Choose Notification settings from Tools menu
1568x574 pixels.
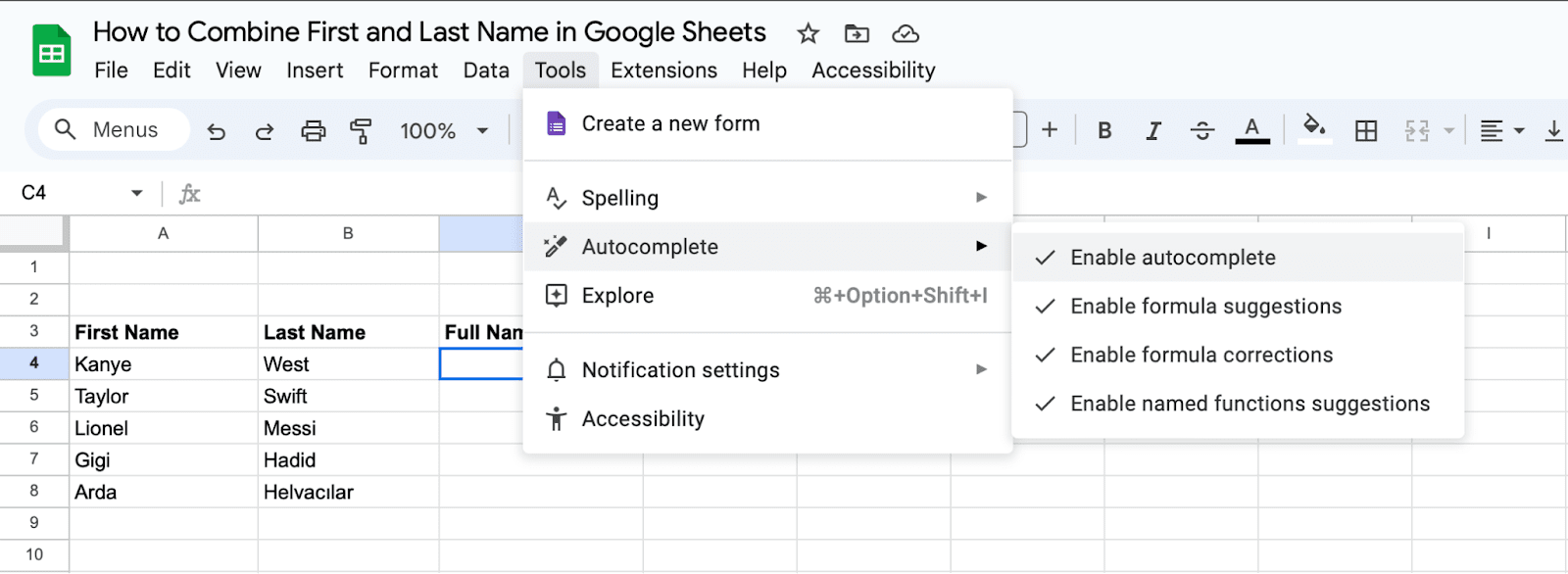[680, 370]
